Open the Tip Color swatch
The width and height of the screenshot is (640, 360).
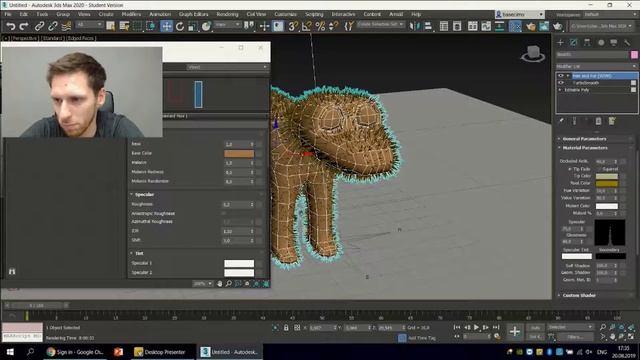tap(607, 176)
